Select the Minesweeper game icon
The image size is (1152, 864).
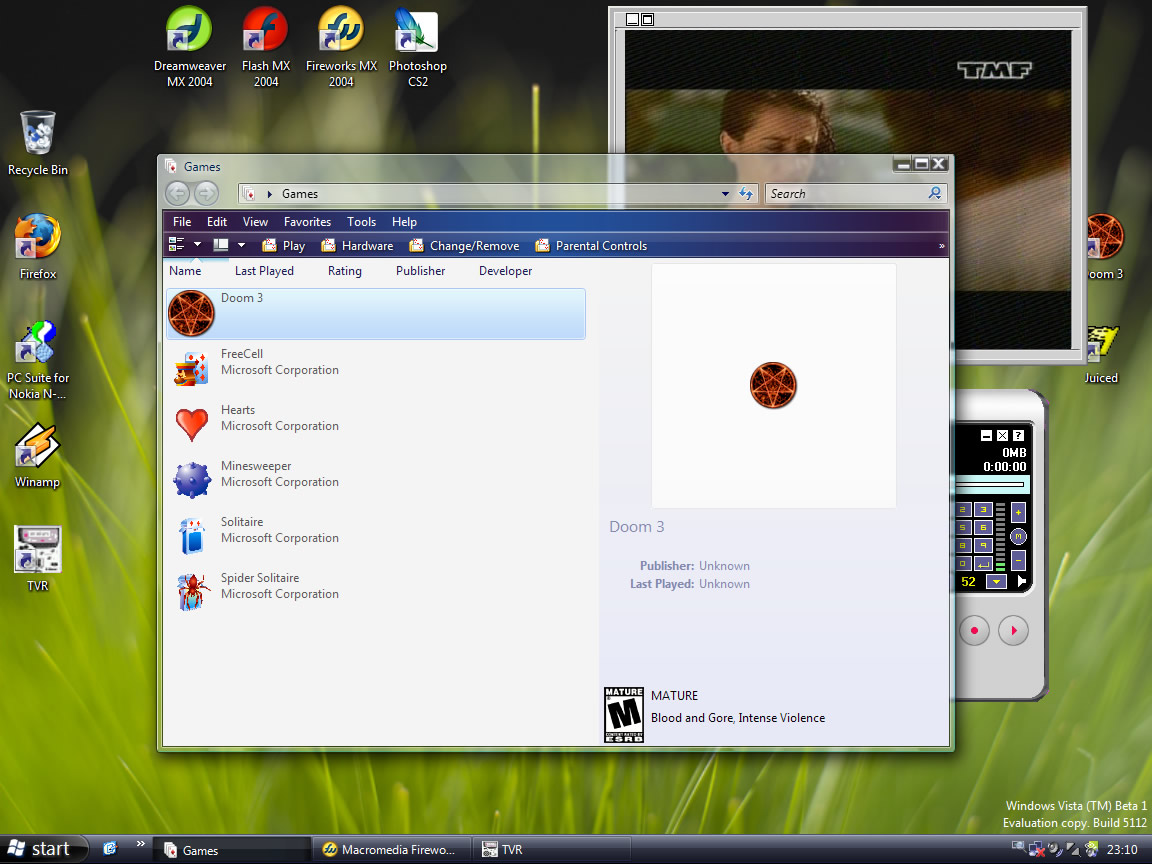(191, 481)
